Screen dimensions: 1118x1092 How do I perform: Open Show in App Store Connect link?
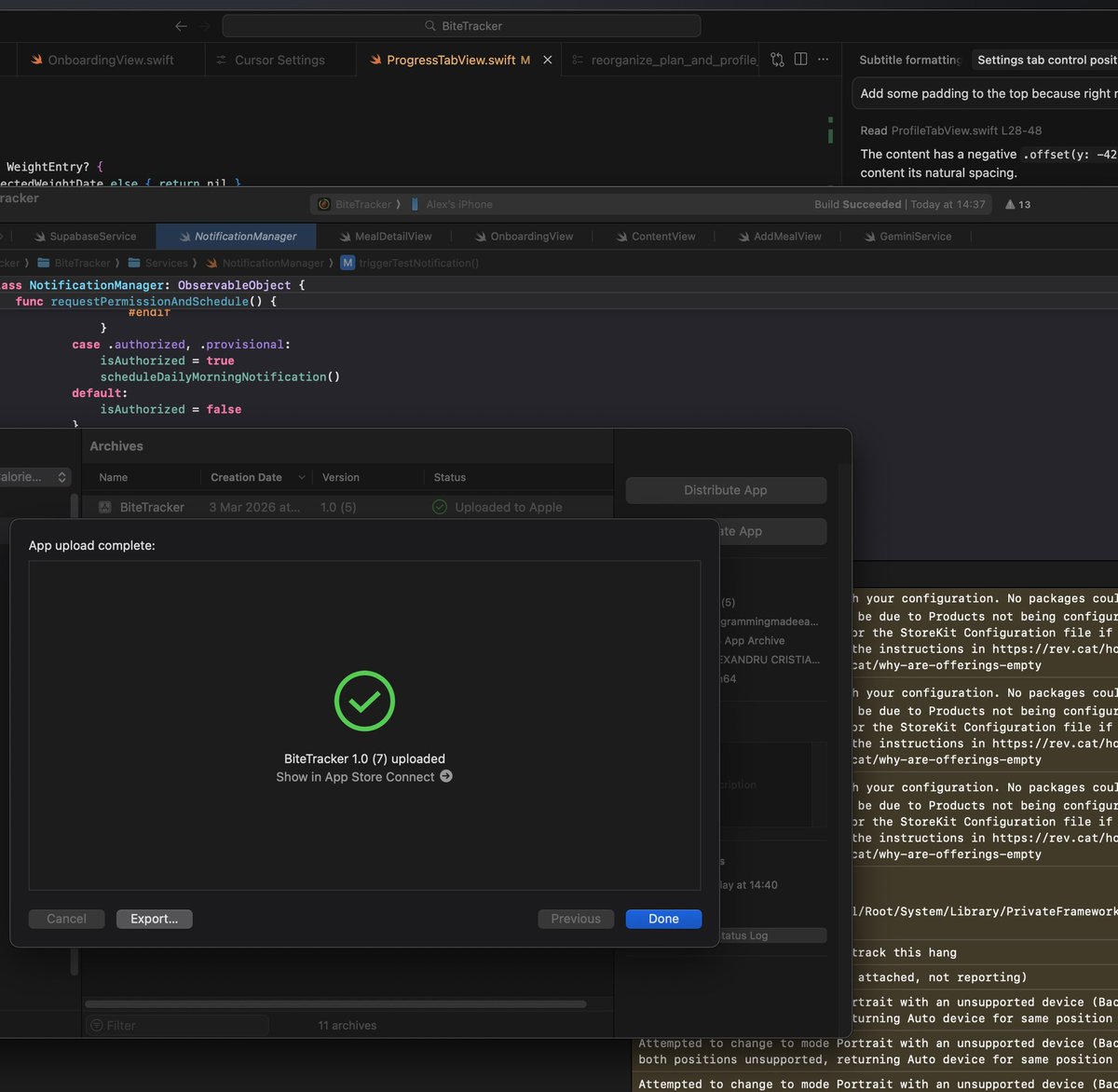(363, 776)
